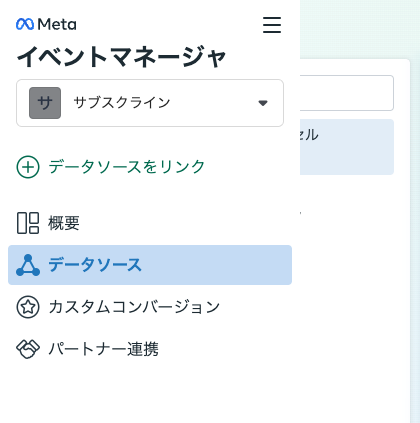Open the 概要 menu item
The image size is (420, 423).
click(150, 223)
